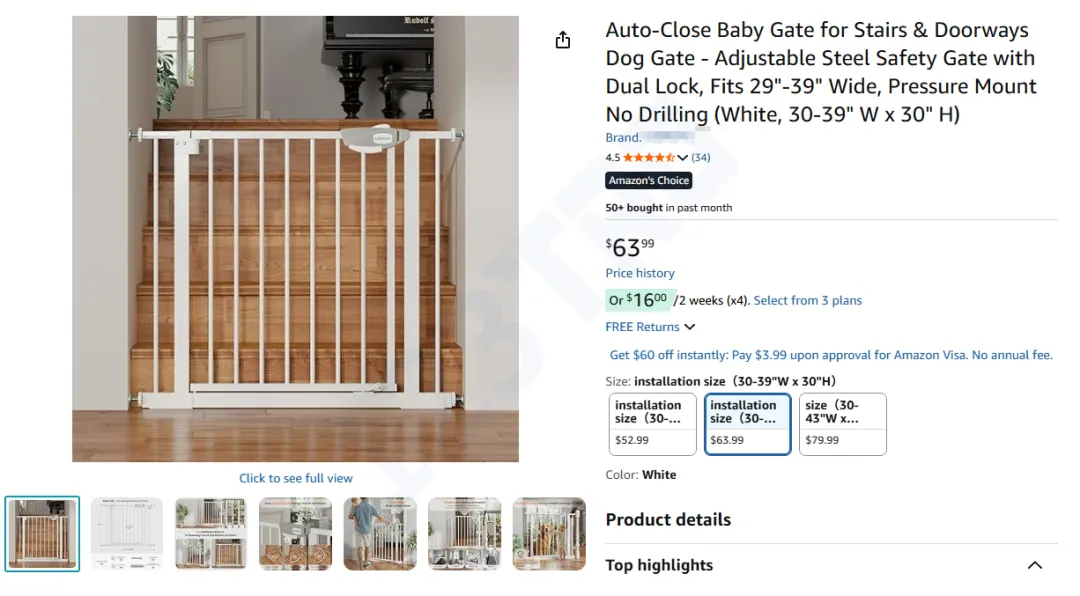
Task: Select the gate dimensions diagram thumbnail
Action: click(x=127, y=534)
